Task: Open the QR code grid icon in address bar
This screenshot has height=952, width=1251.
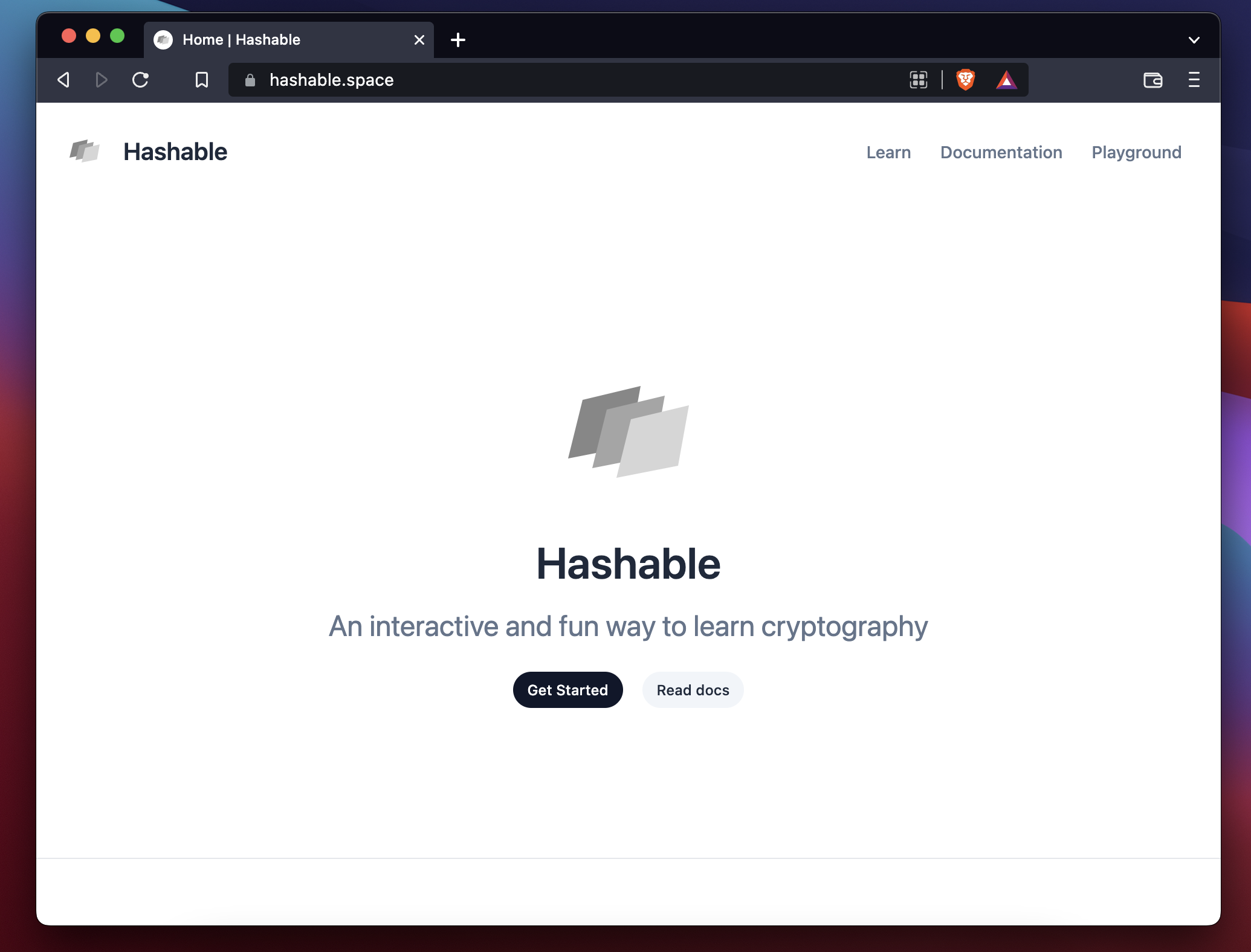Action: (x=919, y=80)
